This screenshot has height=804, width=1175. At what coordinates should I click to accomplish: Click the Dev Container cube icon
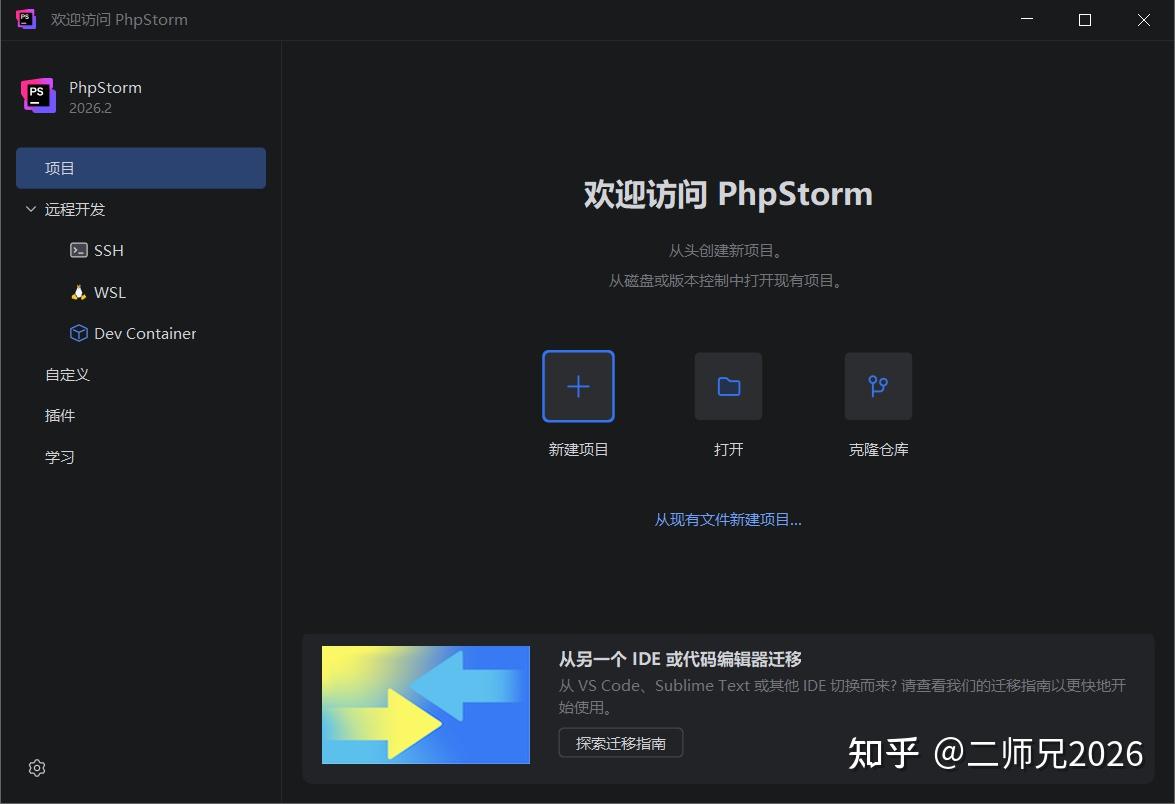(79, 333)
